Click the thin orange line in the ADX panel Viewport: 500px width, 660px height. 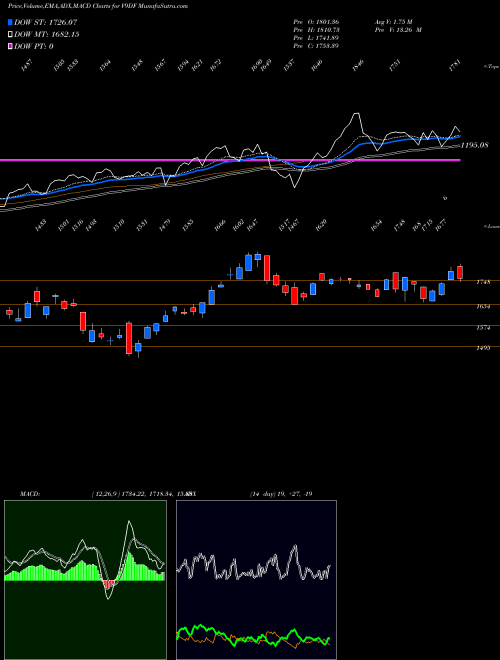click(253, 638)
